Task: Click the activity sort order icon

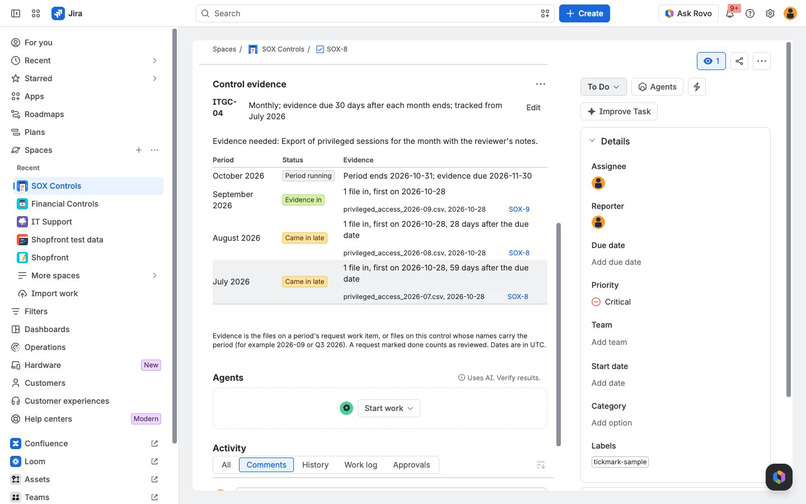Action: 540,465
